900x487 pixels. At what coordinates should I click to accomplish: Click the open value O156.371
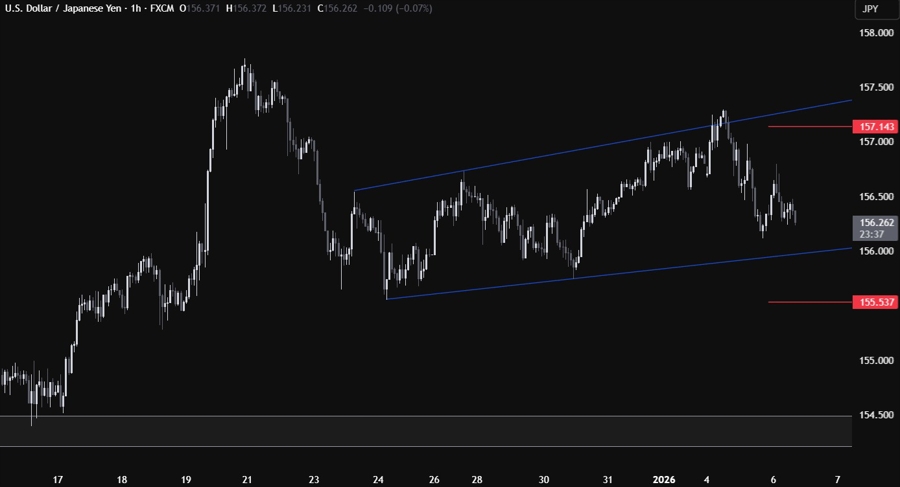199,9
